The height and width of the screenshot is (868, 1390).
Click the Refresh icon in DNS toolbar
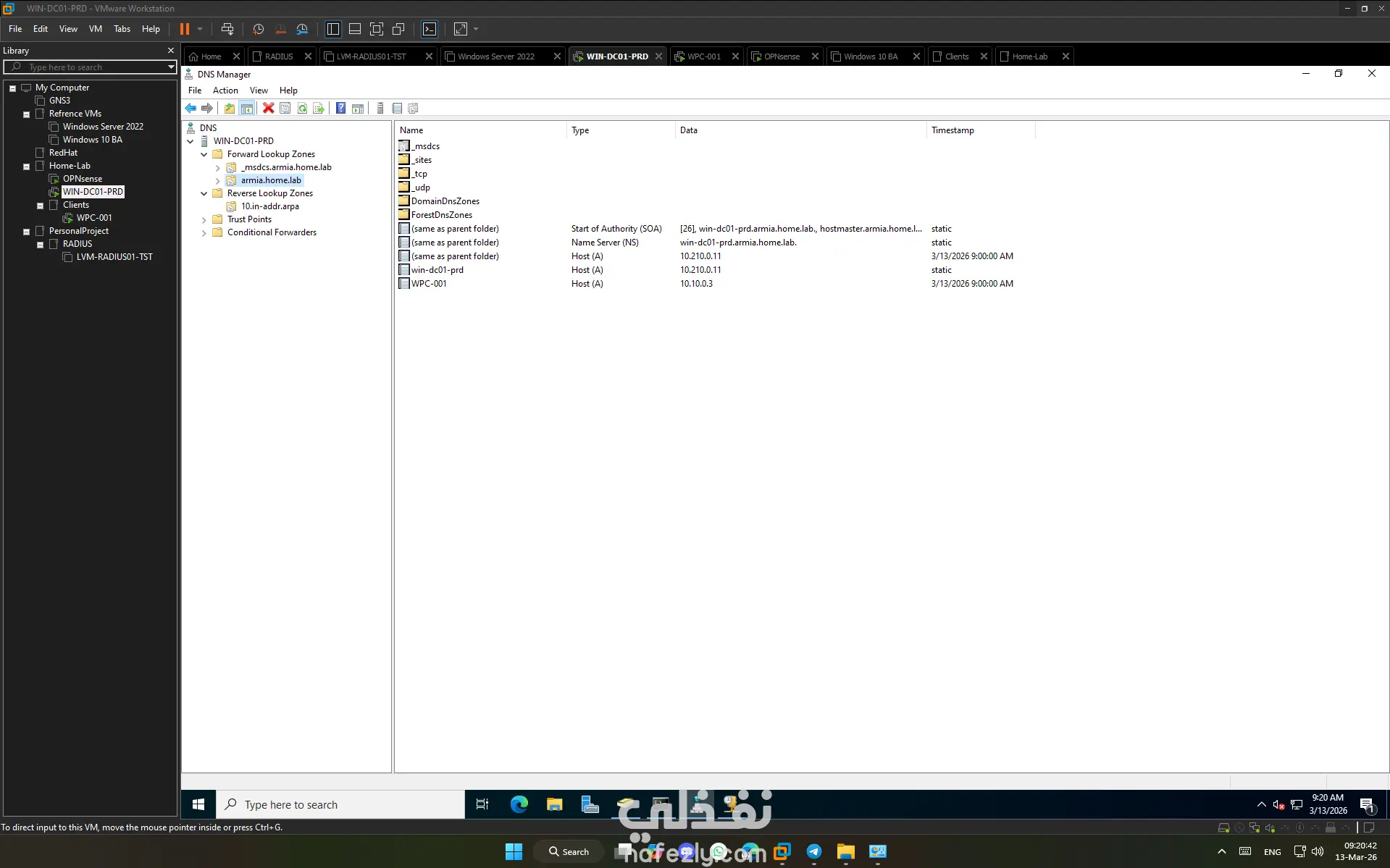(x=302, y=108)
